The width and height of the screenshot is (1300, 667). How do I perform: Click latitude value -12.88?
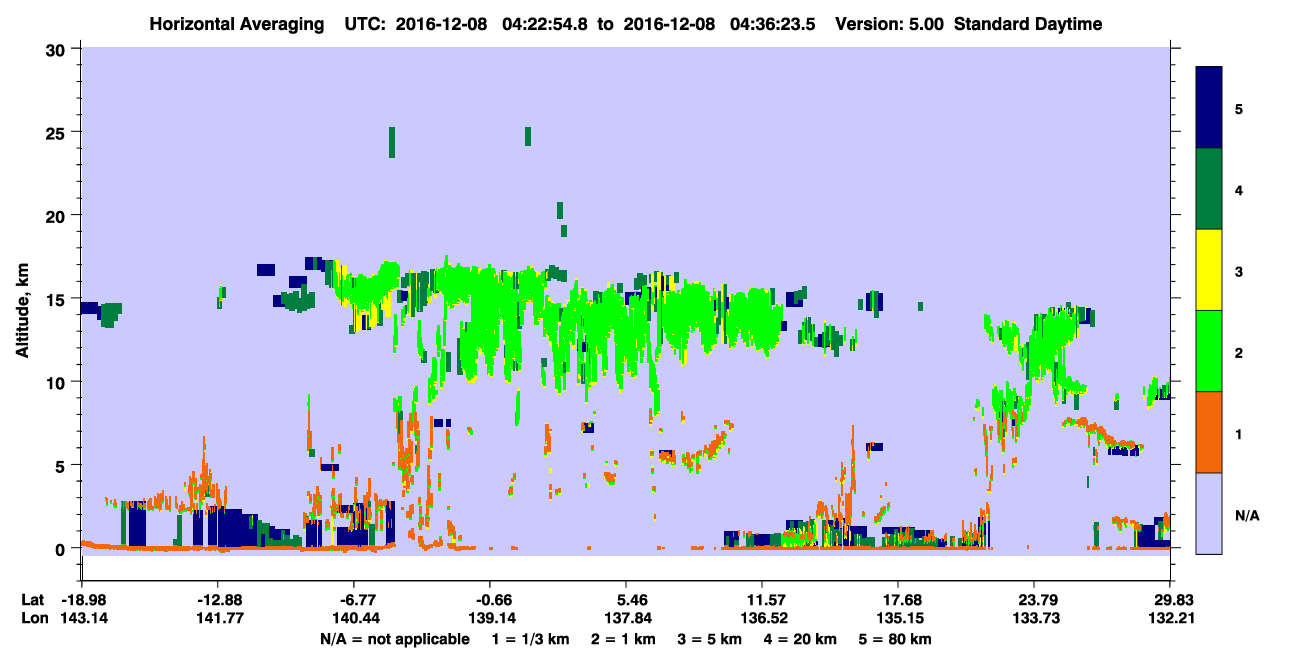[x=218, y=600]
